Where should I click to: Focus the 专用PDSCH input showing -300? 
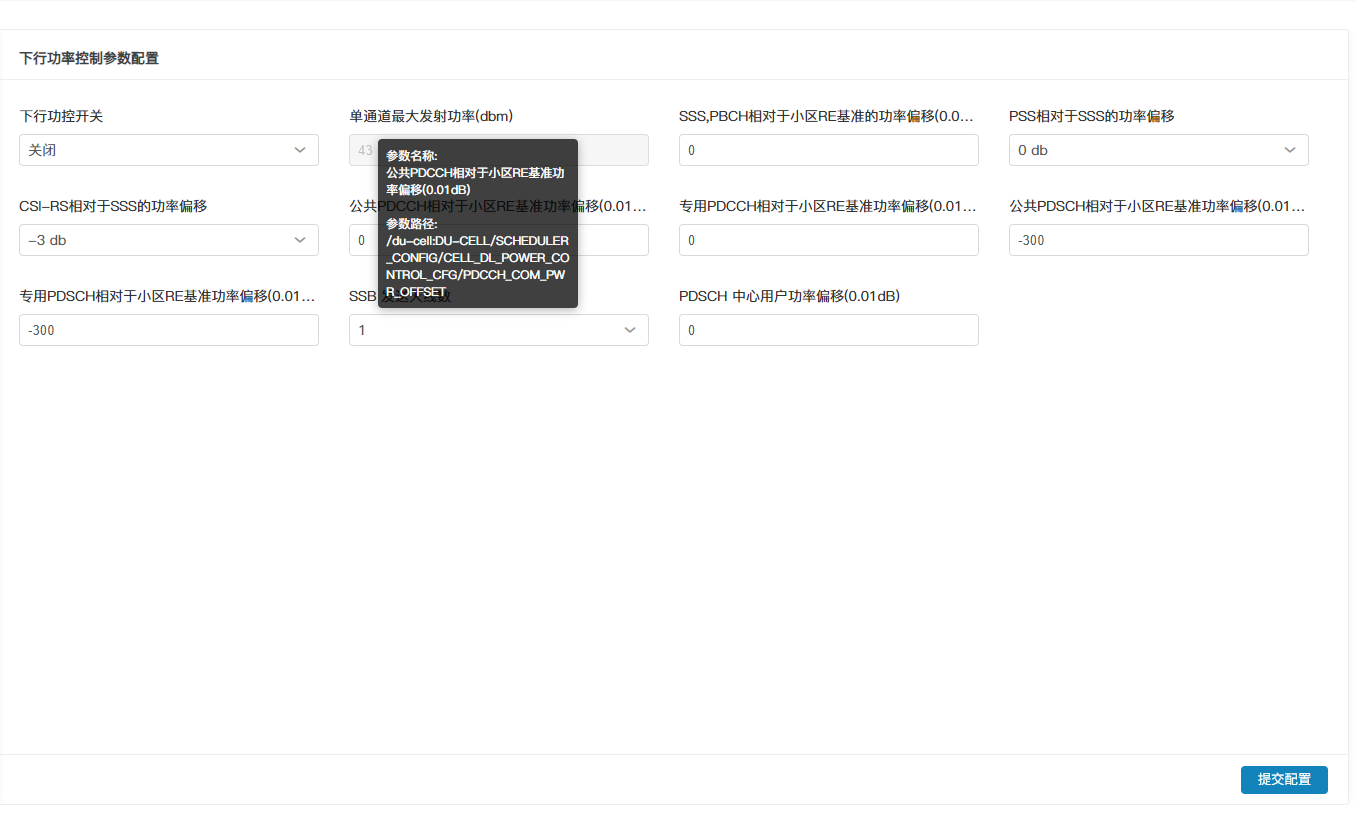pyautogui.click(x=168, y=330)
